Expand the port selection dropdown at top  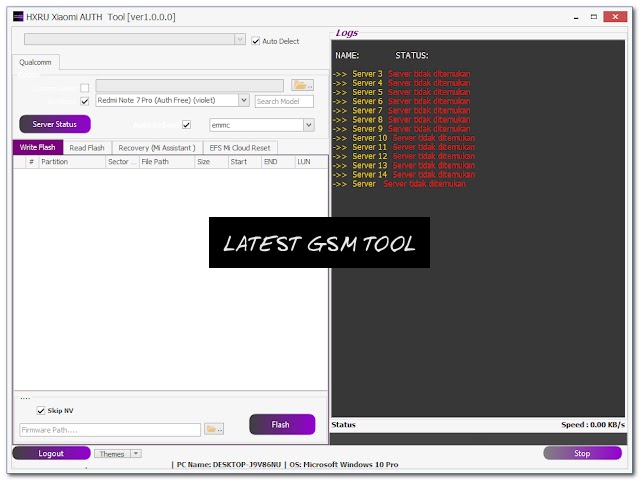coord(240,39)
